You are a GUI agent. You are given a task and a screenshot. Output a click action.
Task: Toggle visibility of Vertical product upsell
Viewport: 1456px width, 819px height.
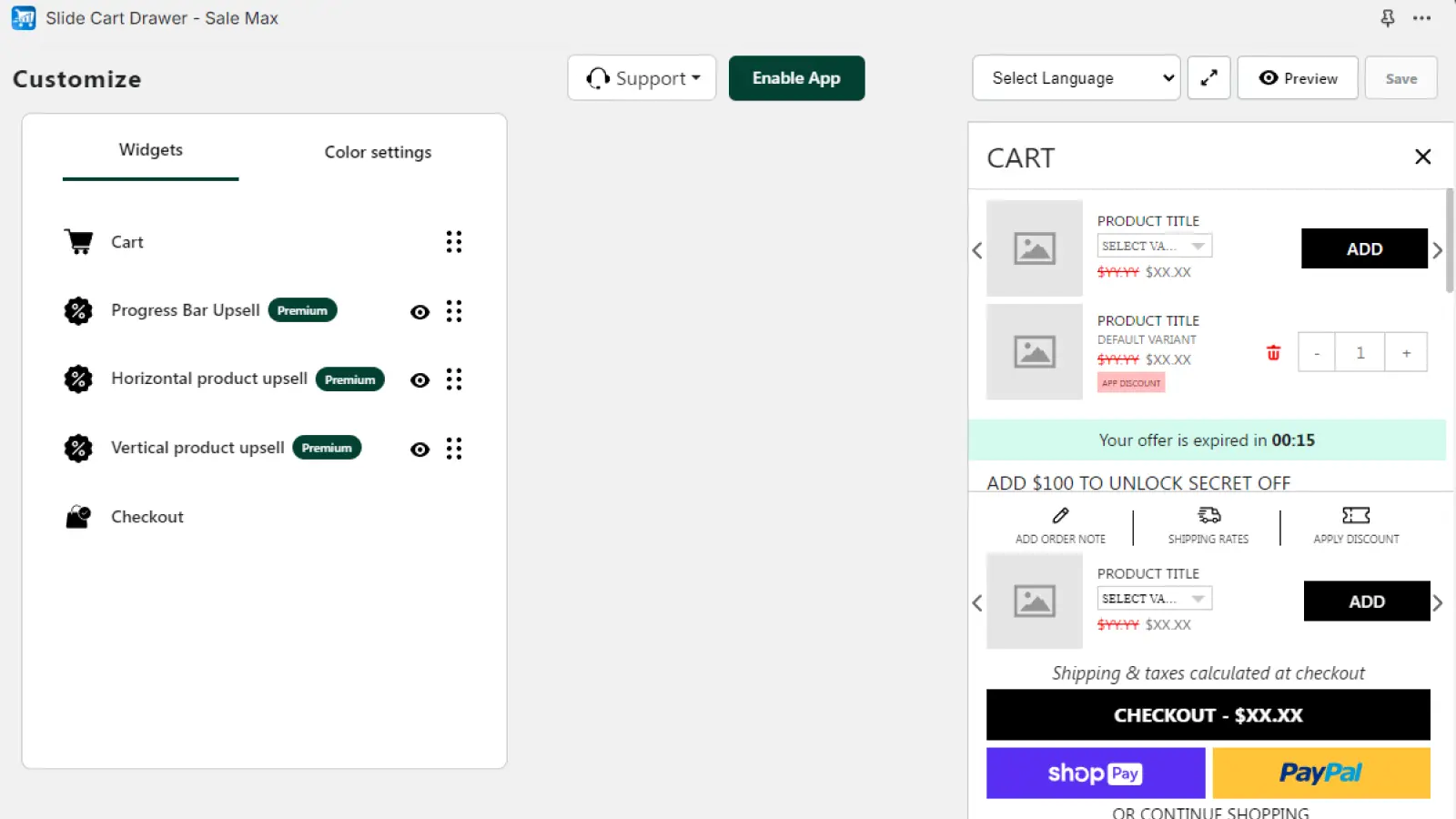[420, 450]
